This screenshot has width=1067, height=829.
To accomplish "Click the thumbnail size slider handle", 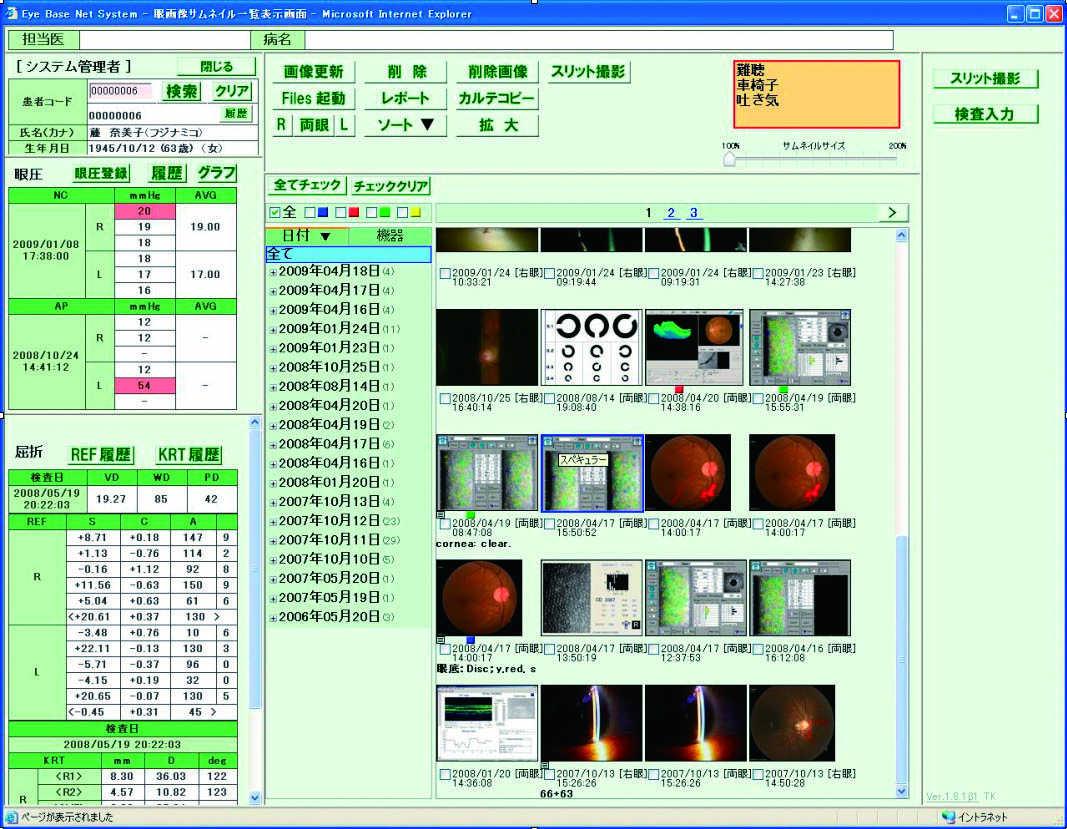I will 729,160.
